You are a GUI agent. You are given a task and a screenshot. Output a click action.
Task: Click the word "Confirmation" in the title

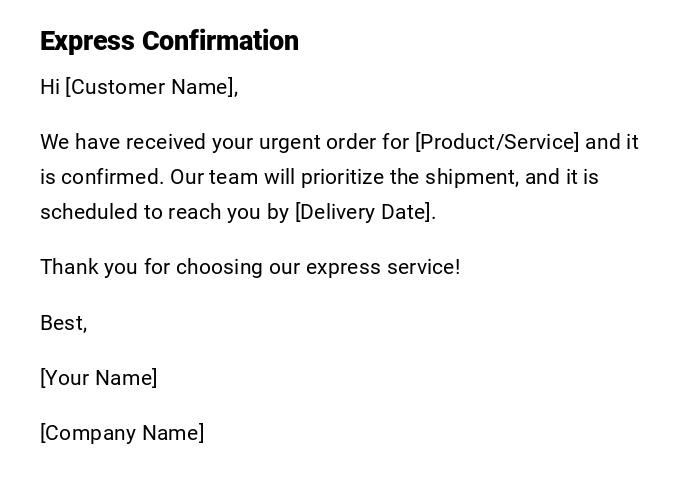click(x=220, y=41)
